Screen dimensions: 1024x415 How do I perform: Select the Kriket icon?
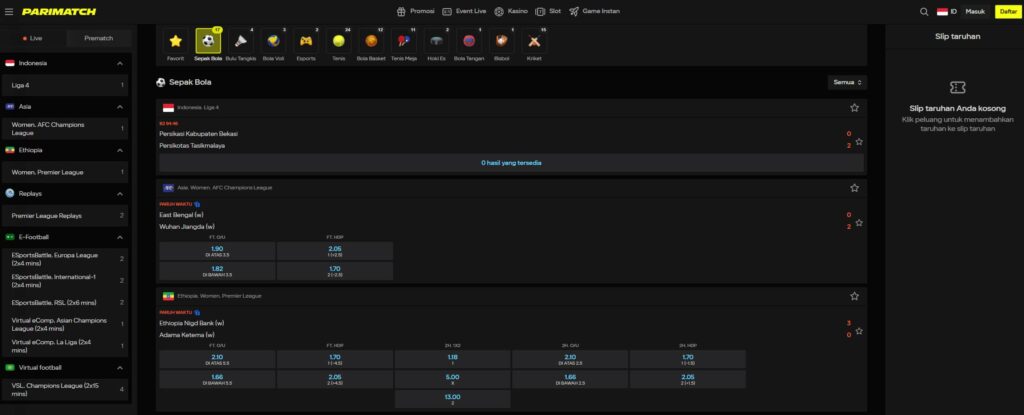534,41
